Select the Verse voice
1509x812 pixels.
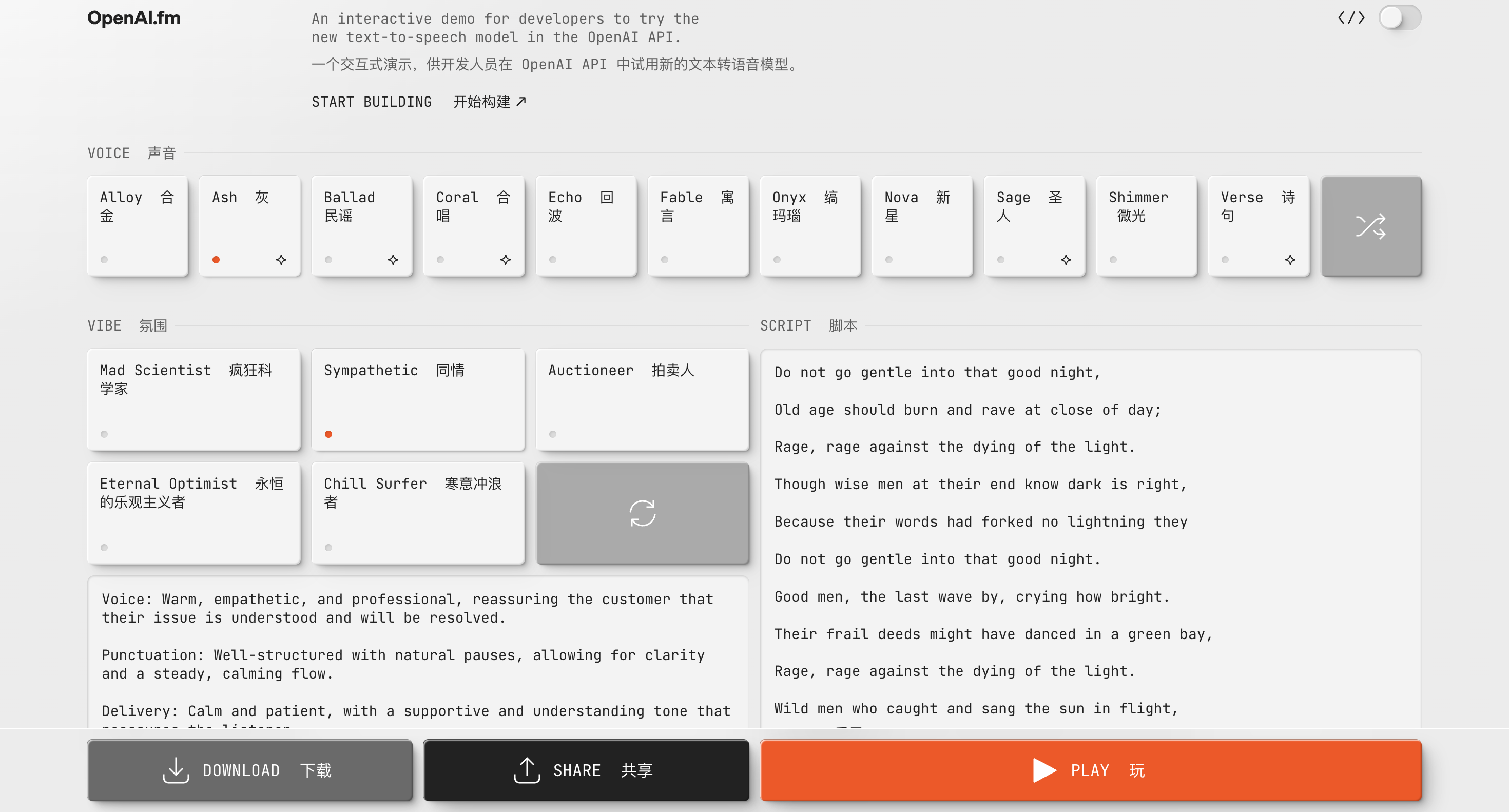click(x=1259, y=226)
